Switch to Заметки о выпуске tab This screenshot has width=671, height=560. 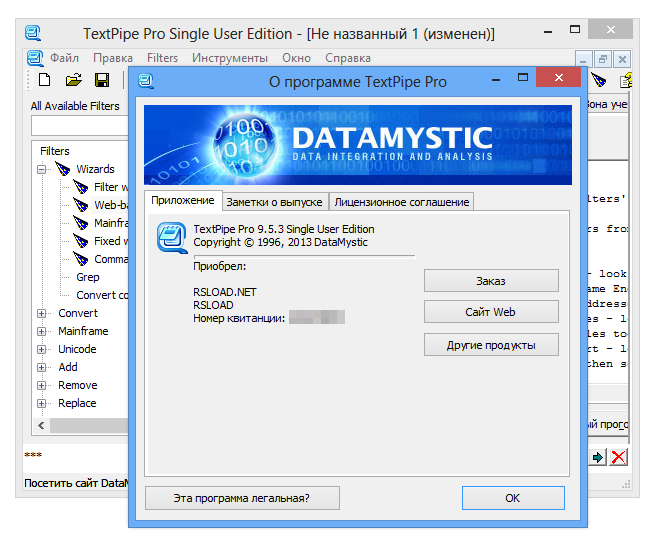274,202
